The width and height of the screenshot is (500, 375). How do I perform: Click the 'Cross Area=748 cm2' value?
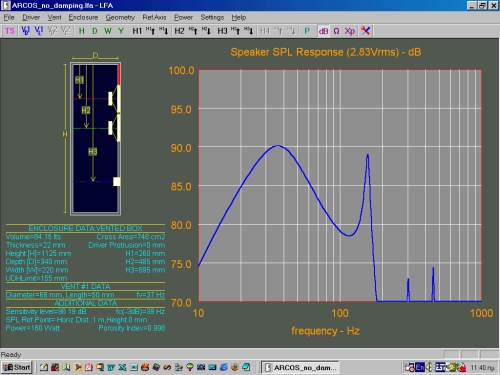(x=131, y=237)
